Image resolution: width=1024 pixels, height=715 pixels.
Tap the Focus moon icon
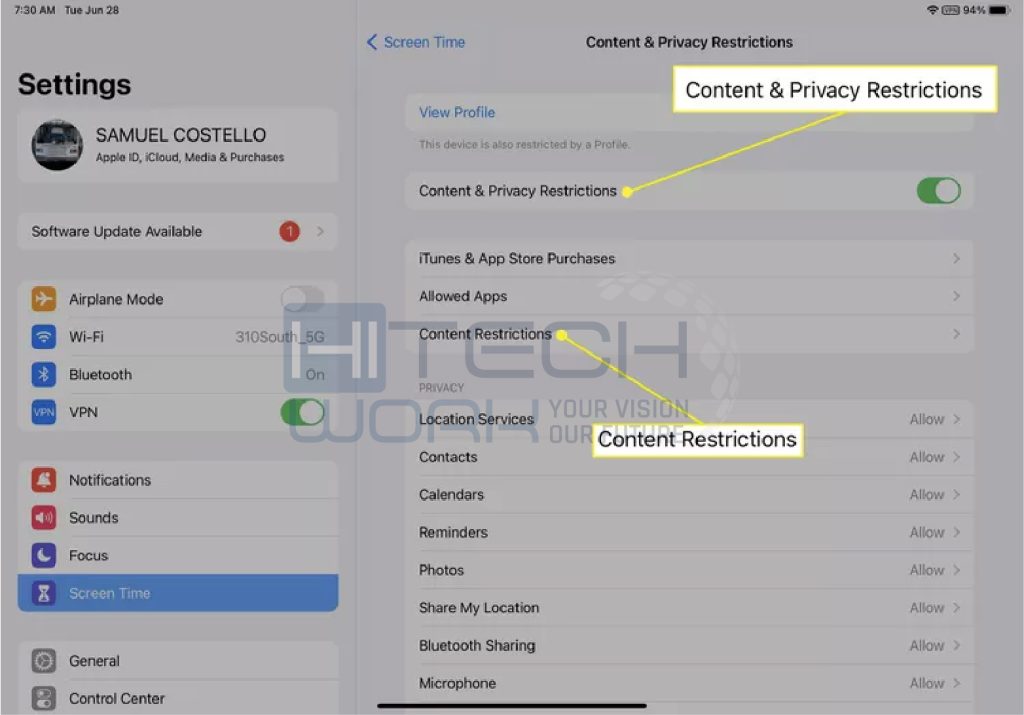point(44,556)
